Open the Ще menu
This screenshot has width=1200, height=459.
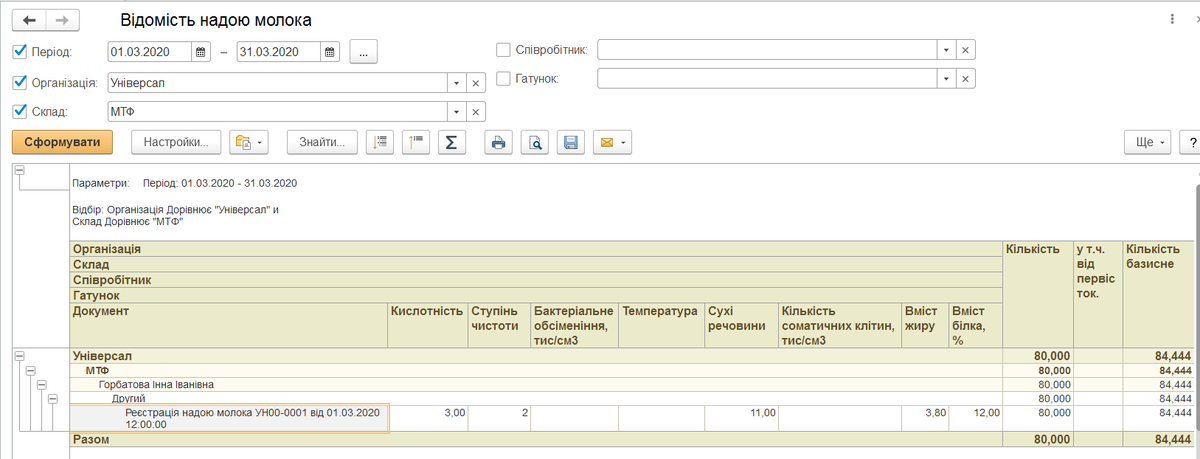click(1149, 143)
